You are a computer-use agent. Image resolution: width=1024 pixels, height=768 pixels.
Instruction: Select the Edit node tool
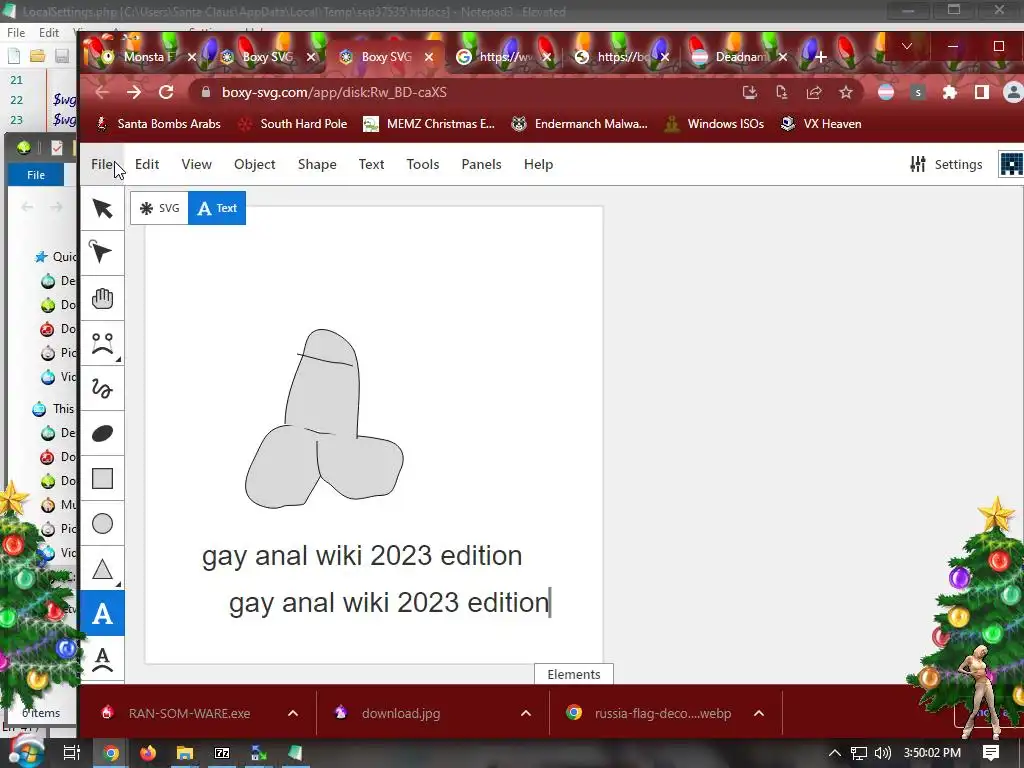(103, 253)
